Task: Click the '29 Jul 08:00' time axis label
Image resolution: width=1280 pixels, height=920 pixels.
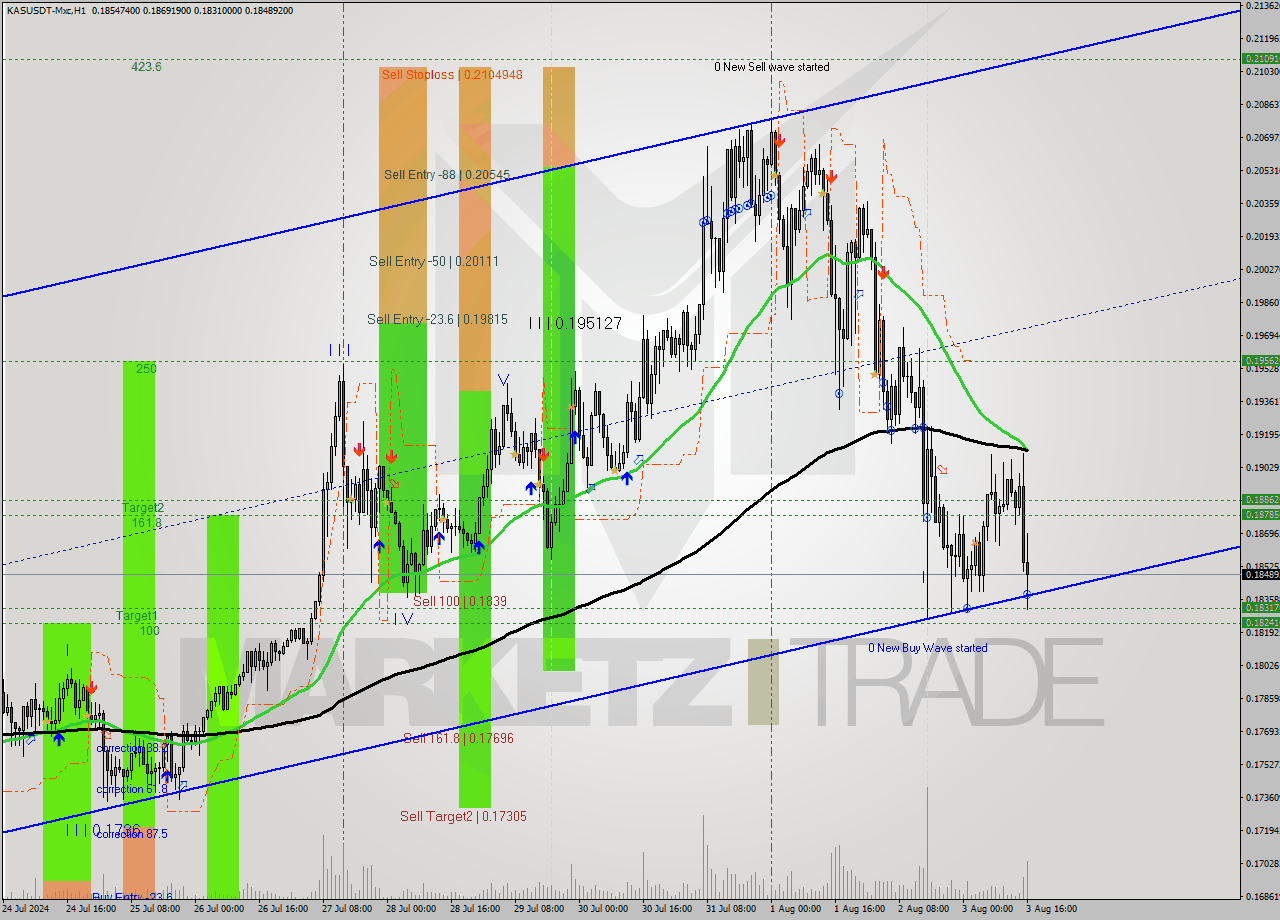Action: pyautogui.click(x=539, y=909)
